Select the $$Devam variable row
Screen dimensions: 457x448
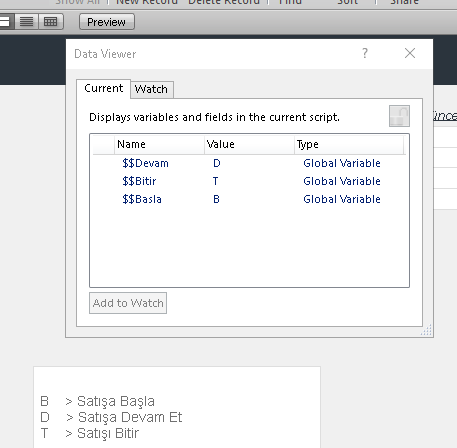pyautogui.click(x=249, y=163)
